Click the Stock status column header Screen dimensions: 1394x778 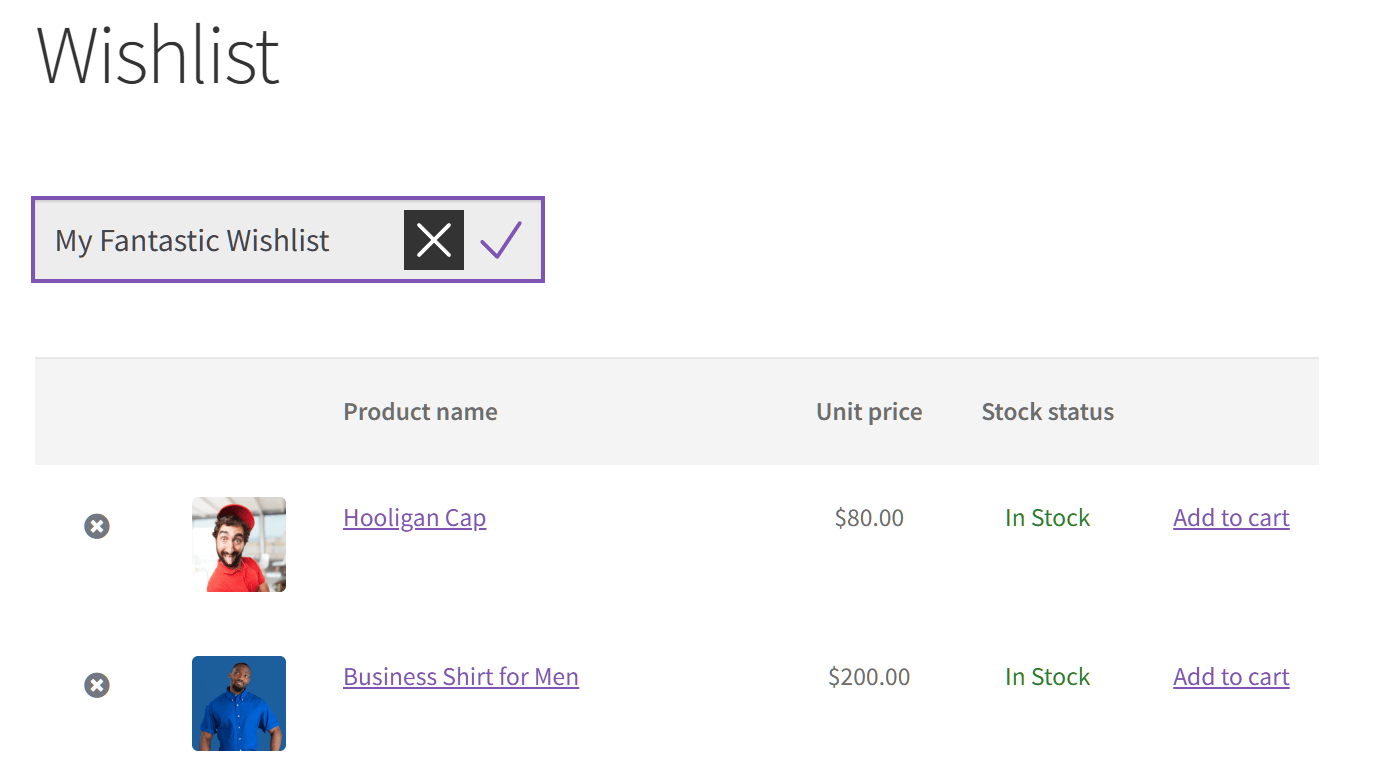tap(1047, 412)
